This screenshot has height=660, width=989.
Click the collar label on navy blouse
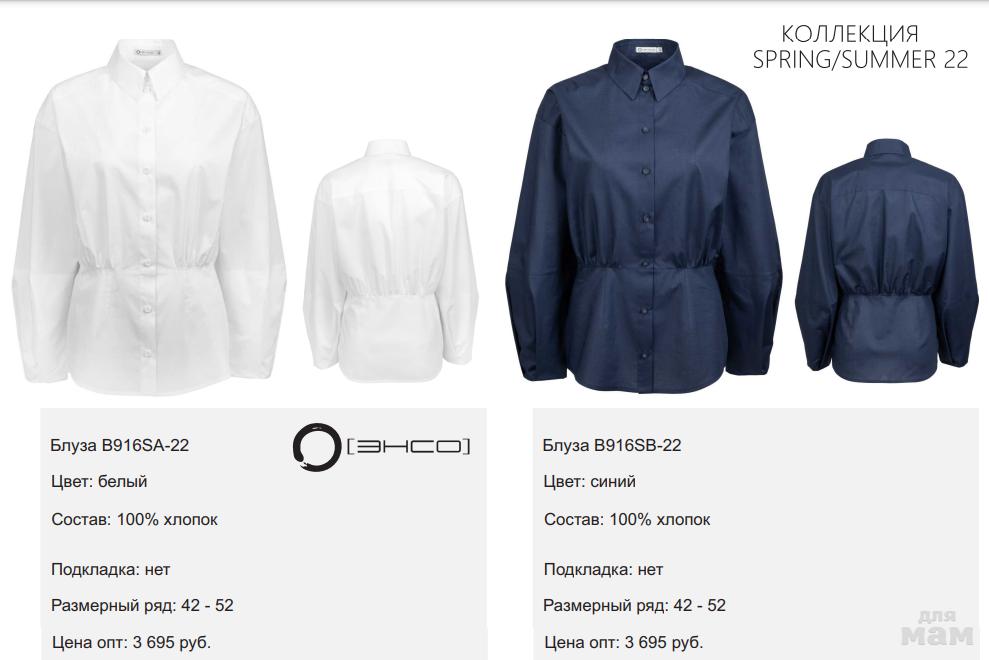pos(645,49)
